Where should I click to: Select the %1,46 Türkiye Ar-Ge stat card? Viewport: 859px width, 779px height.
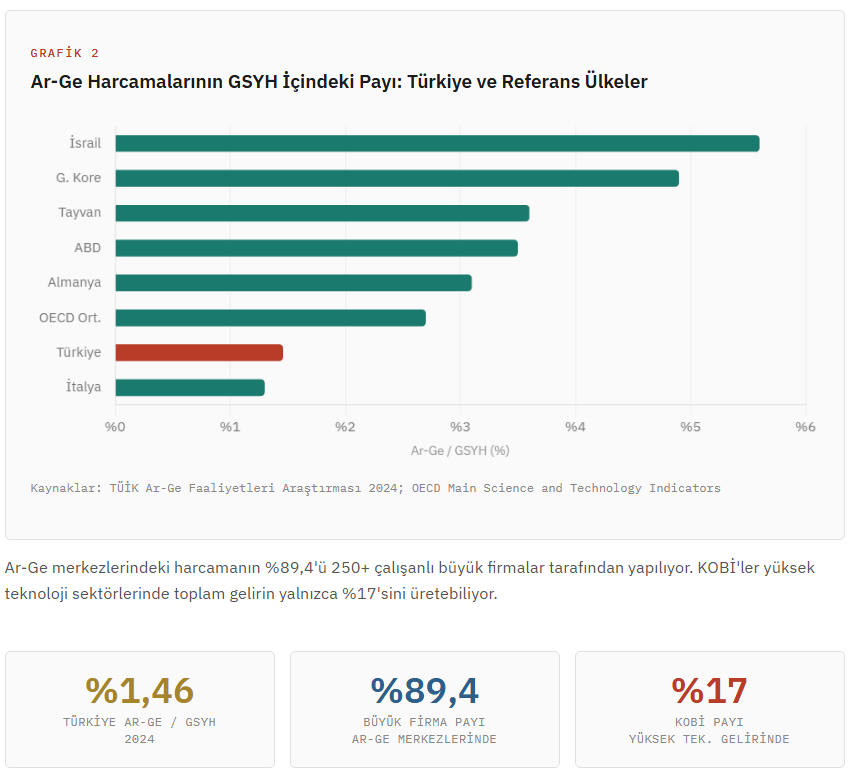coord(140,709)
